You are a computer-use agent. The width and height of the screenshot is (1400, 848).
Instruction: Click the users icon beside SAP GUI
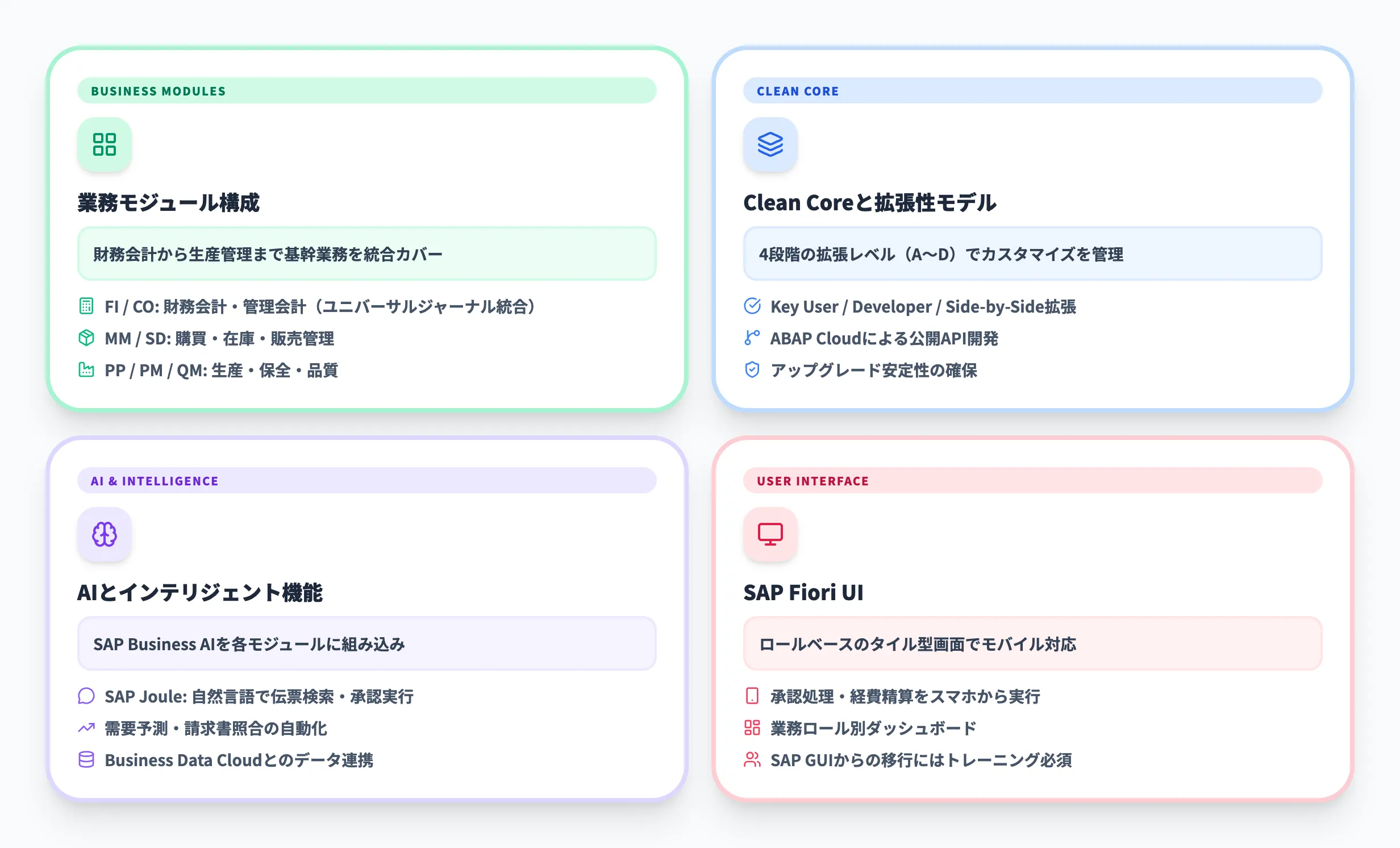[752, 760]
